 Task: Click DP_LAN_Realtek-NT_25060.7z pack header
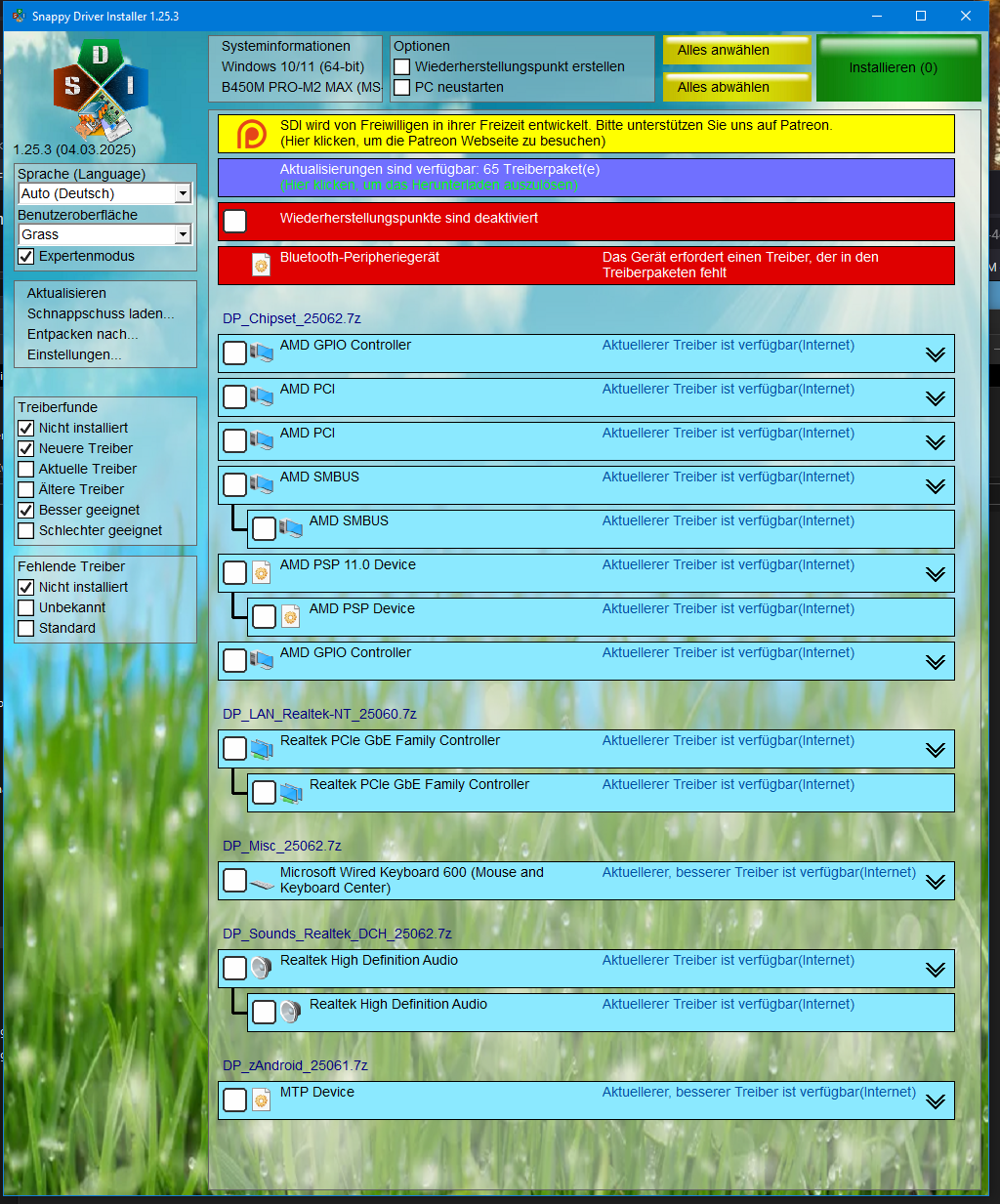point(319,714)
